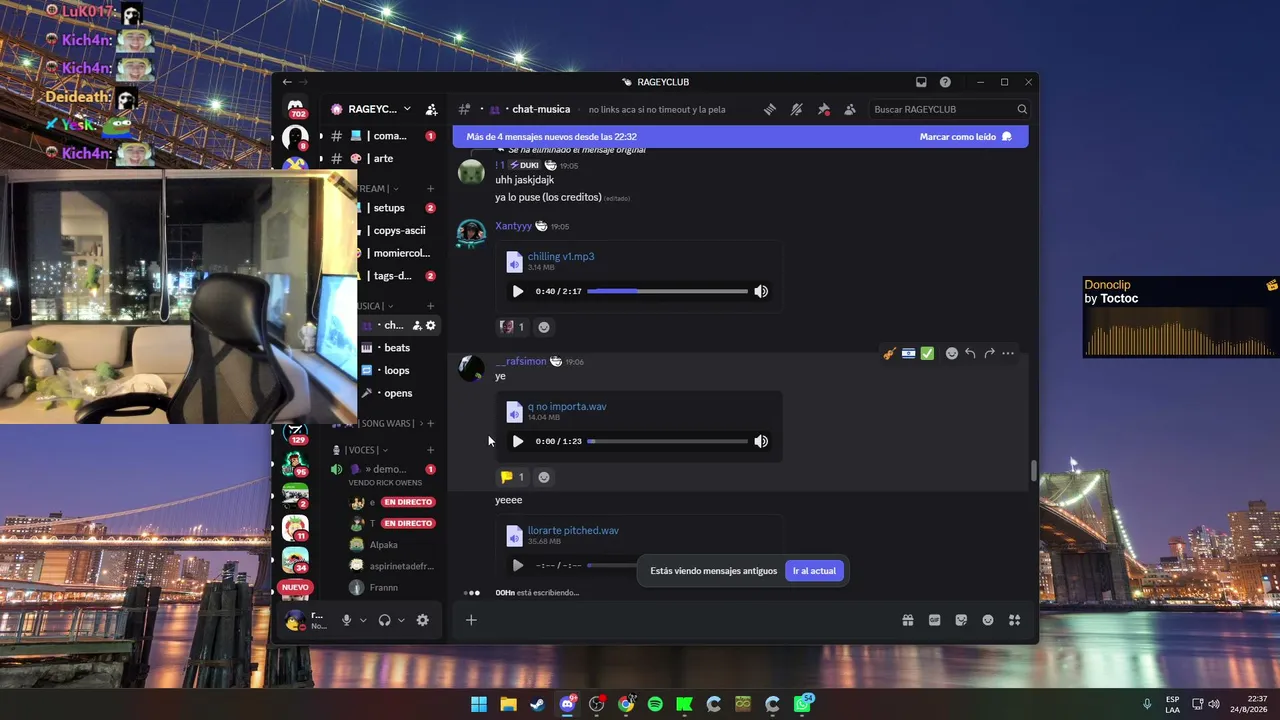The image size is (1280, 720).
Task: Open chat-musica channel settings gear
Action: pyautogui.click(x=431, y=325)
